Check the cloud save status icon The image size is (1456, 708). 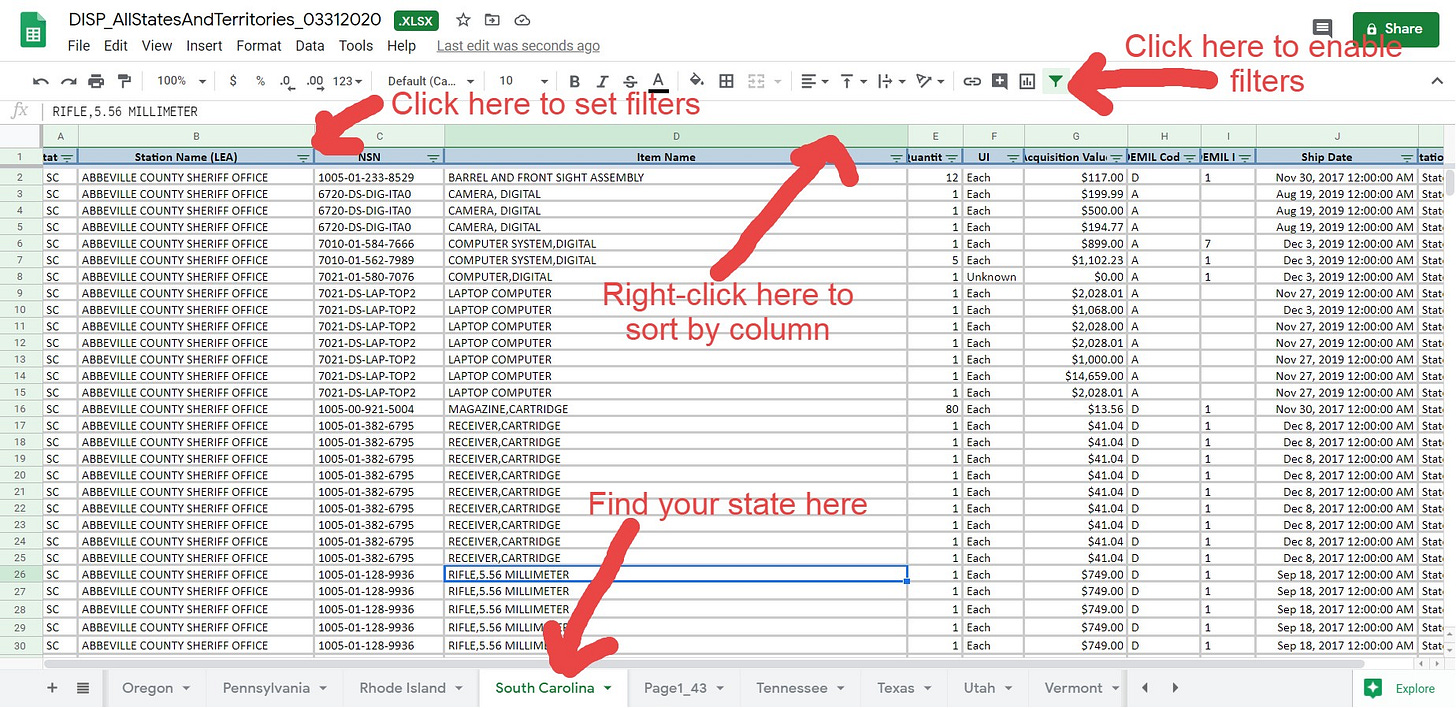pyautogui.click(x=521, y=20)
